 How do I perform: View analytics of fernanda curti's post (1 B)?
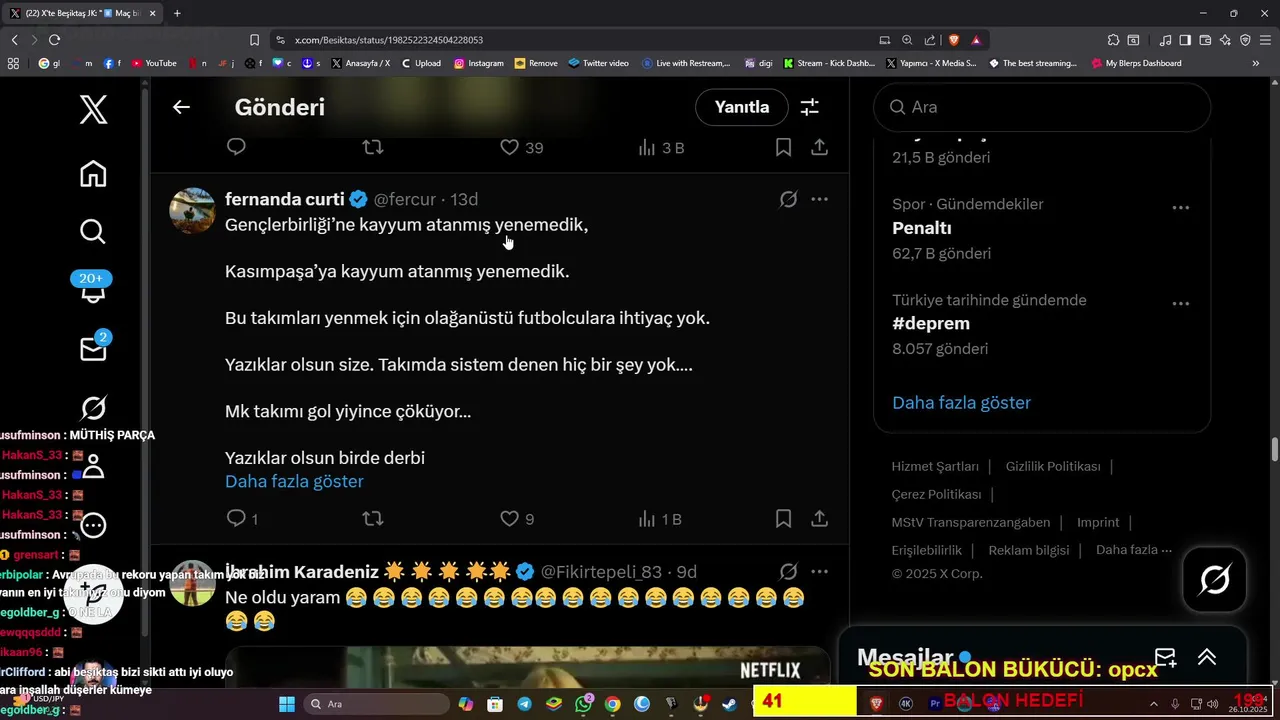(660, 519)
